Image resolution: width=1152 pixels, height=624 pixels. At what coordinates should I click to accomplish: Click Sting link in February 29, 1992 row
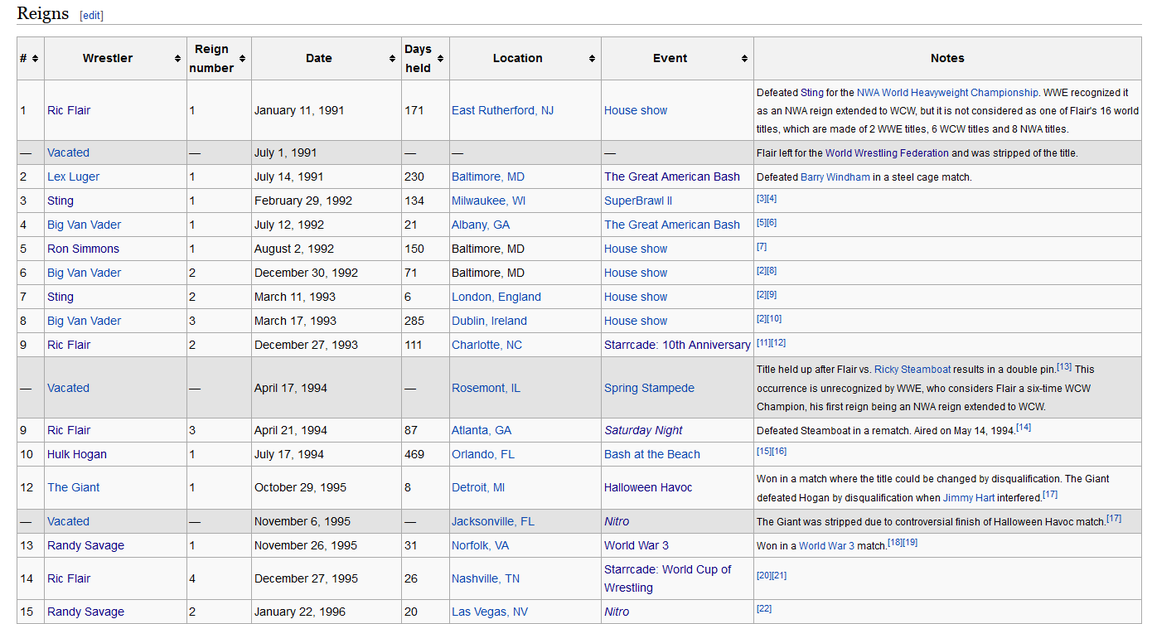point(60,201)
